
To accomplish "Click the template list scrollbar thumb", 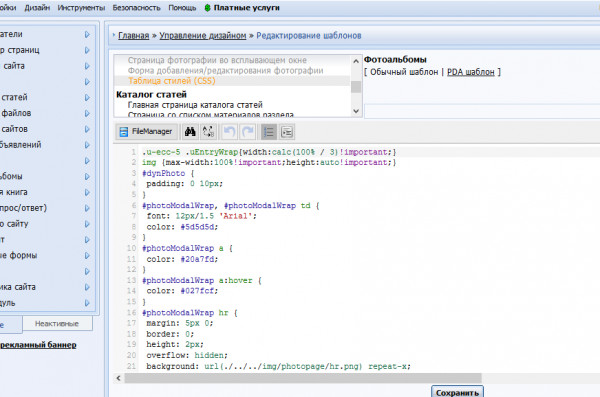I will (x=356, y=87).
